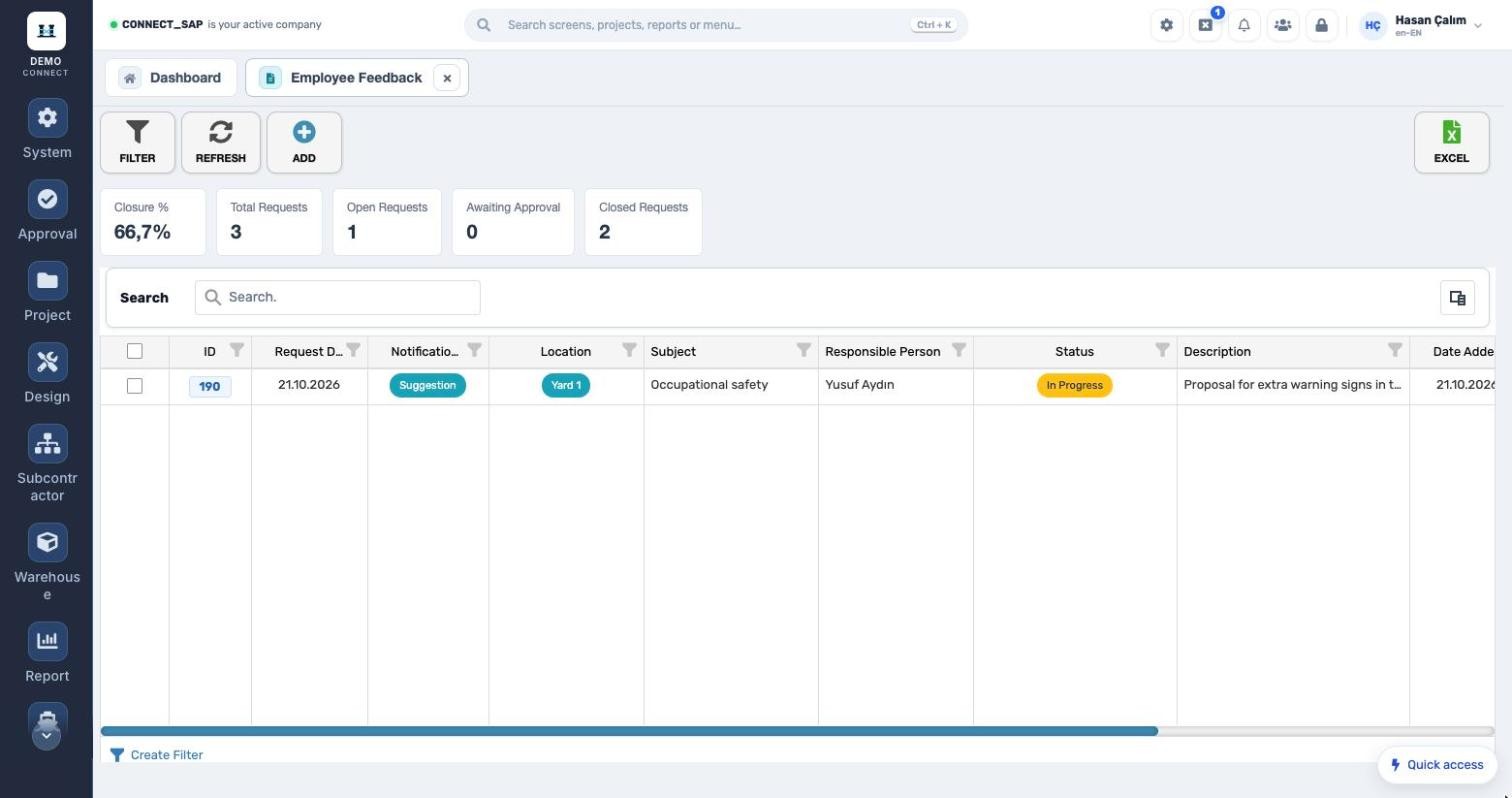The height and width of the screenshot is (798, 1512).
Task: Open the Subcontractor module in sidebar
Action: point(47,464)
